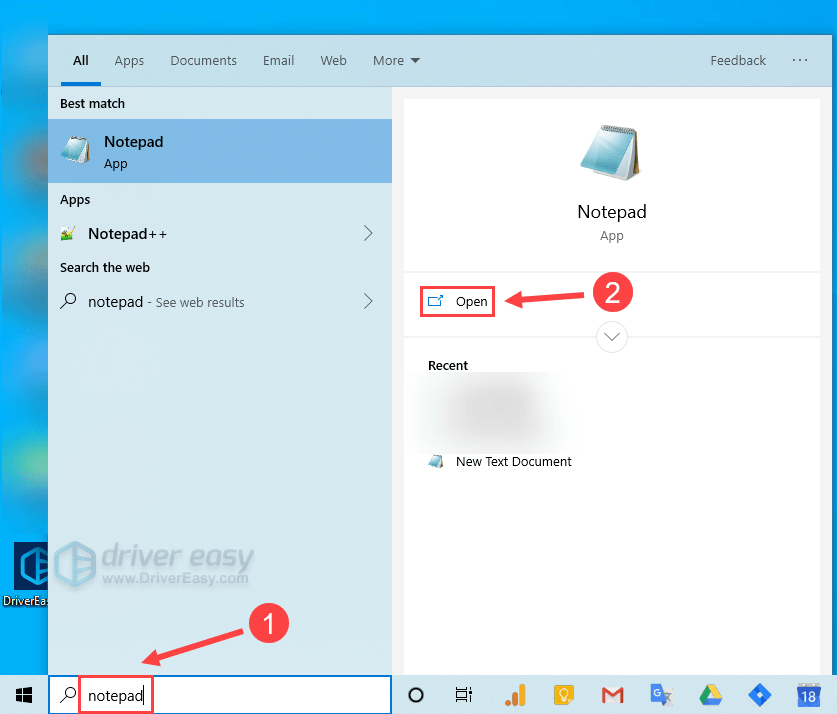
Task: Open Task View in the taskbar
Action: 464,695
